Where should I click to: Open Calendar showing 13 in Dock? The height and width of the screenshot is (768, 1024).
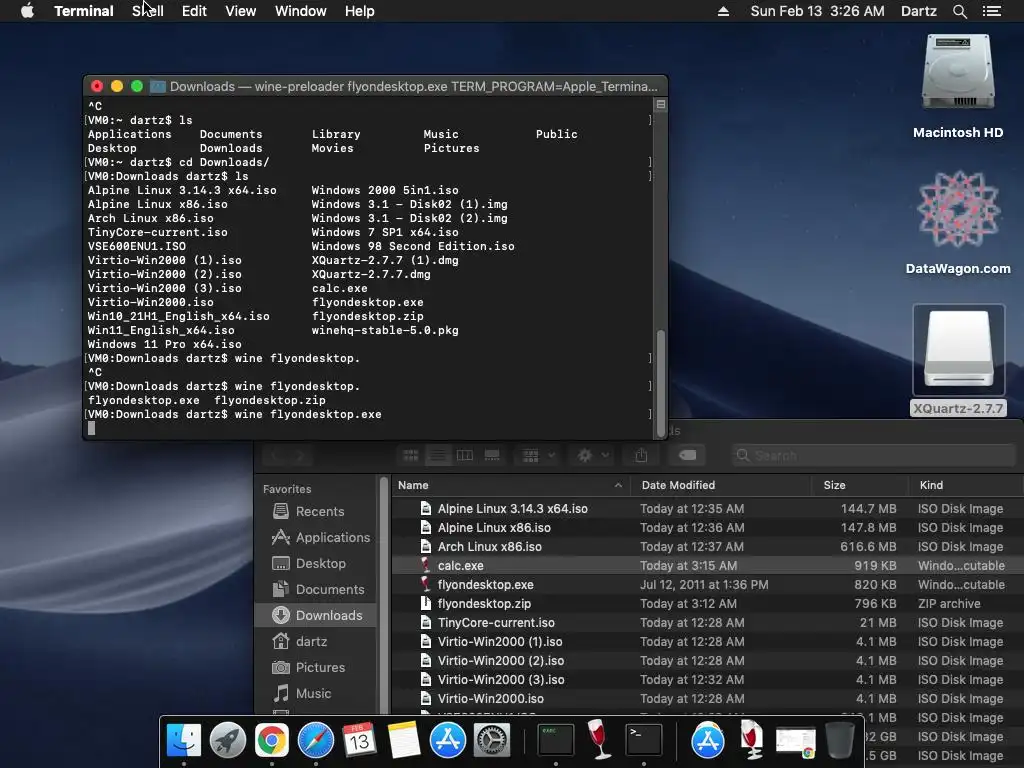[x=359, y=740]
